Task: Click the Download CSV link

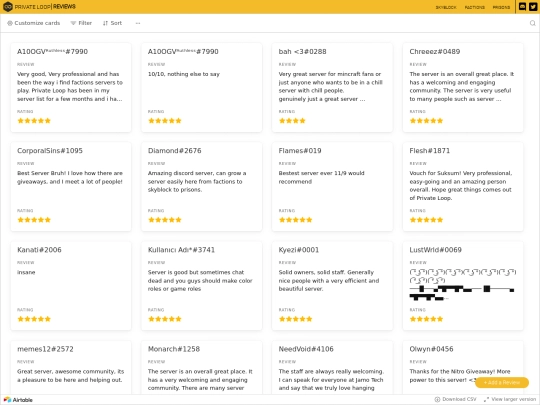Action: (x=459, y=399)
